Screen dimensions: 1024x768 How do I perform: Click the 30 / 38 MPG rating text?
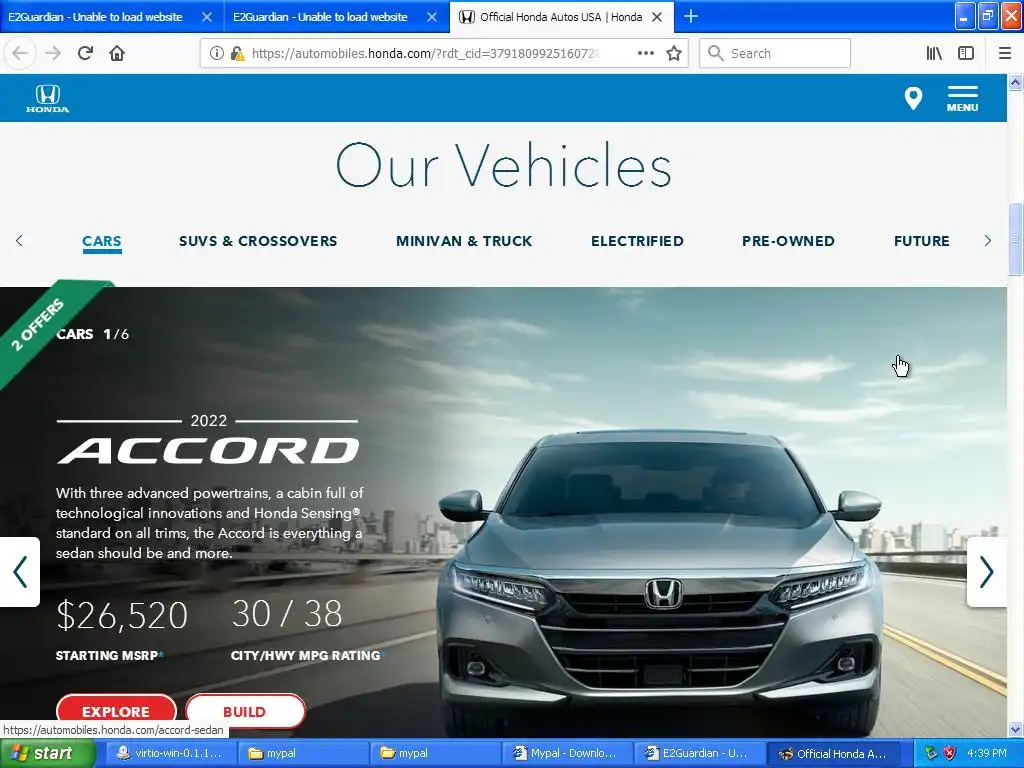click(x=287, y=614)
